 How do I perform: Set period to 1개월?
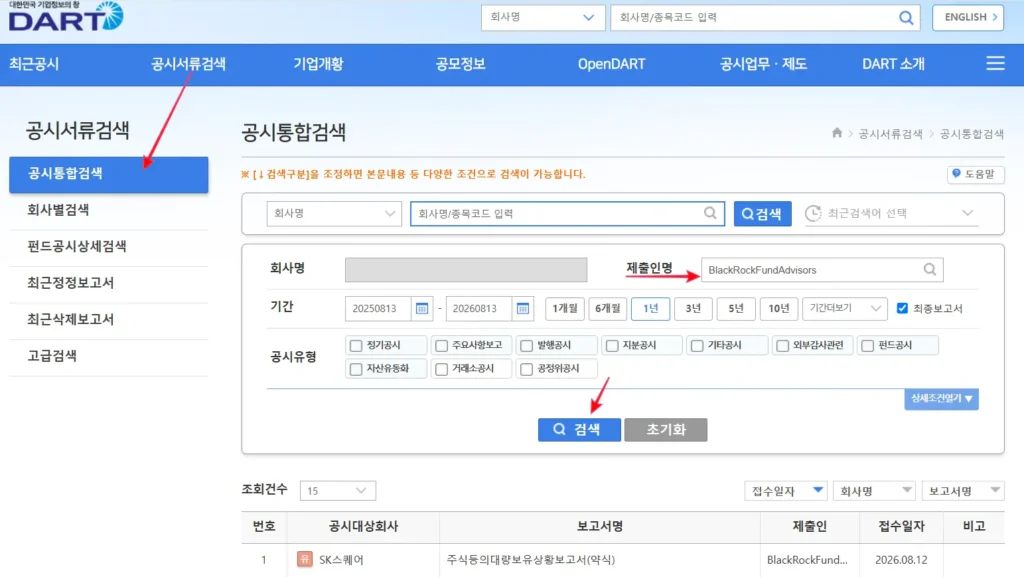pos(564,308)
